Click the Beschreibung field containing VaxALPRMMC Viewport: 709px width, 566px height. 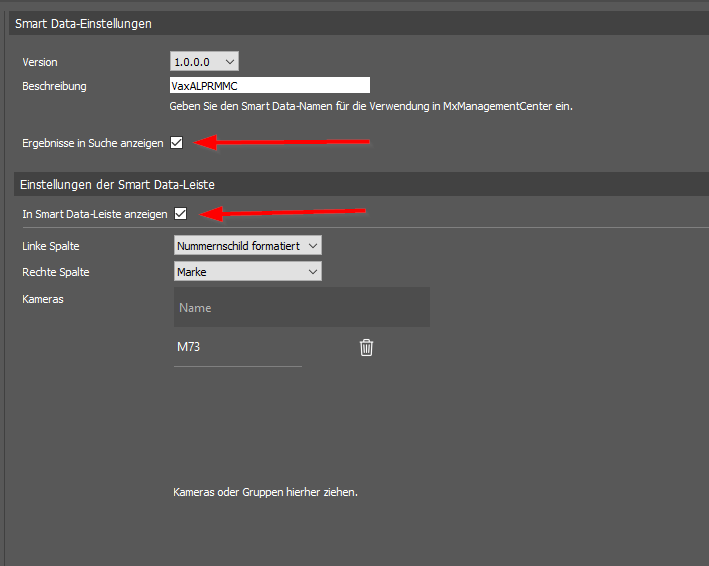click(x=270, y=85)
